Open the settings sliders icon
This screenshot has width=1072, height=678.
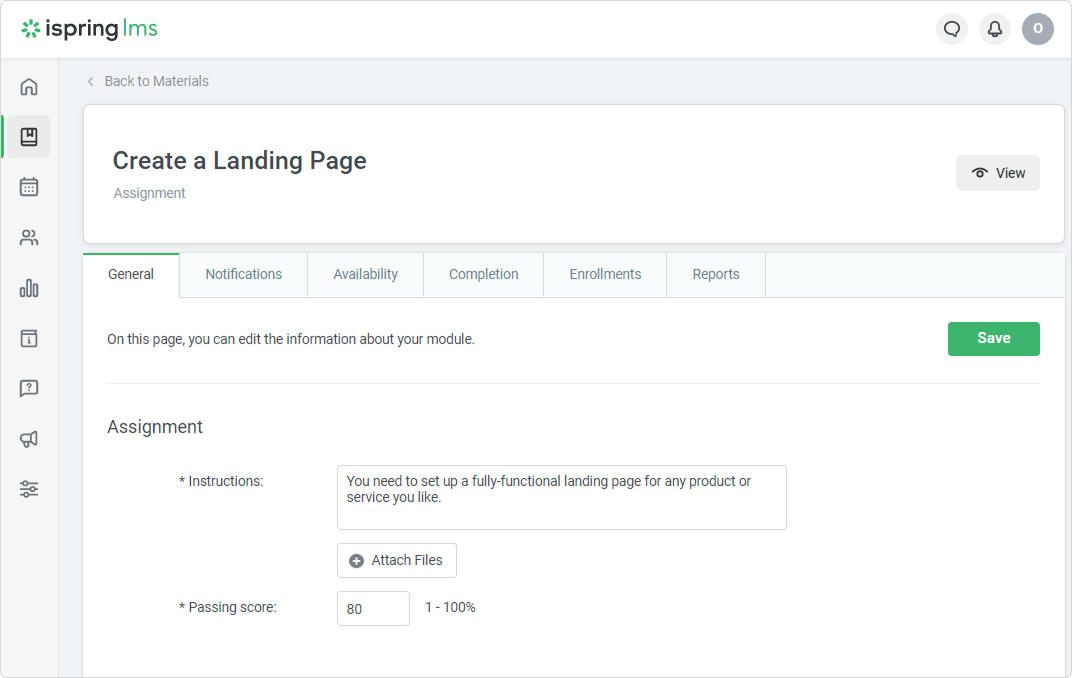point(29,489)
